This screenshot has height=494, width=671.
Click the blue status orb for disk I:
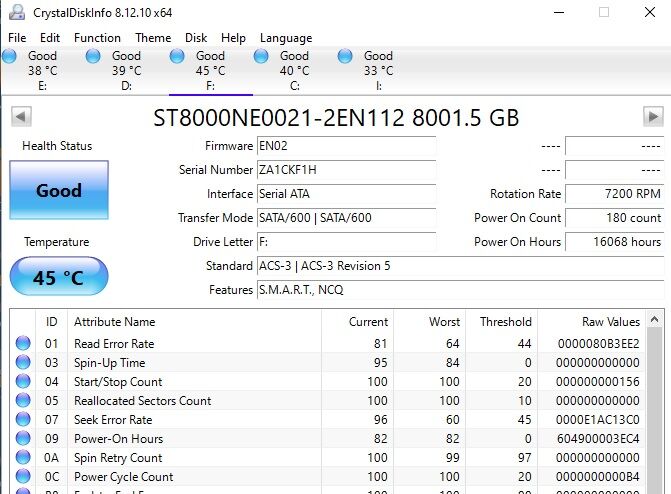(x=345, y=56)
